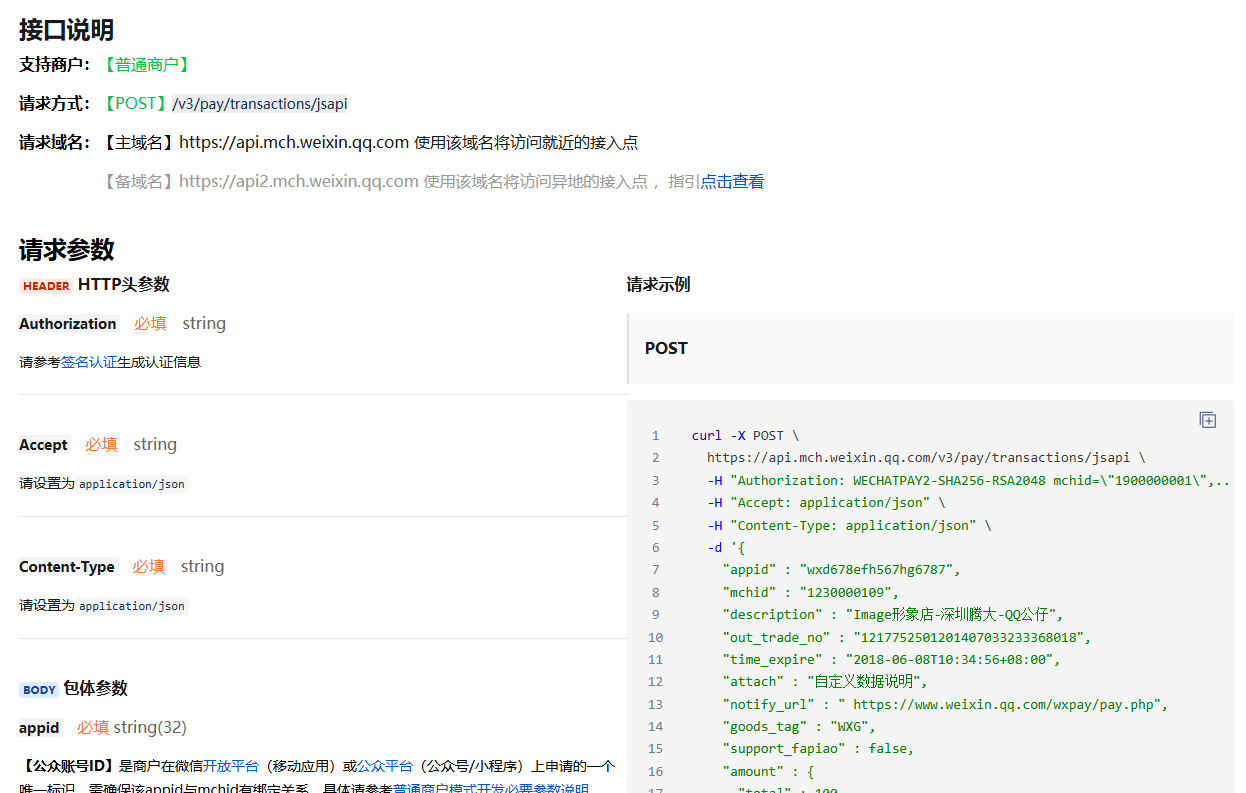The width and height of the screenshot is (1246, 793).
Task: Click the 请求示例 heading
Action: point(658,285)
